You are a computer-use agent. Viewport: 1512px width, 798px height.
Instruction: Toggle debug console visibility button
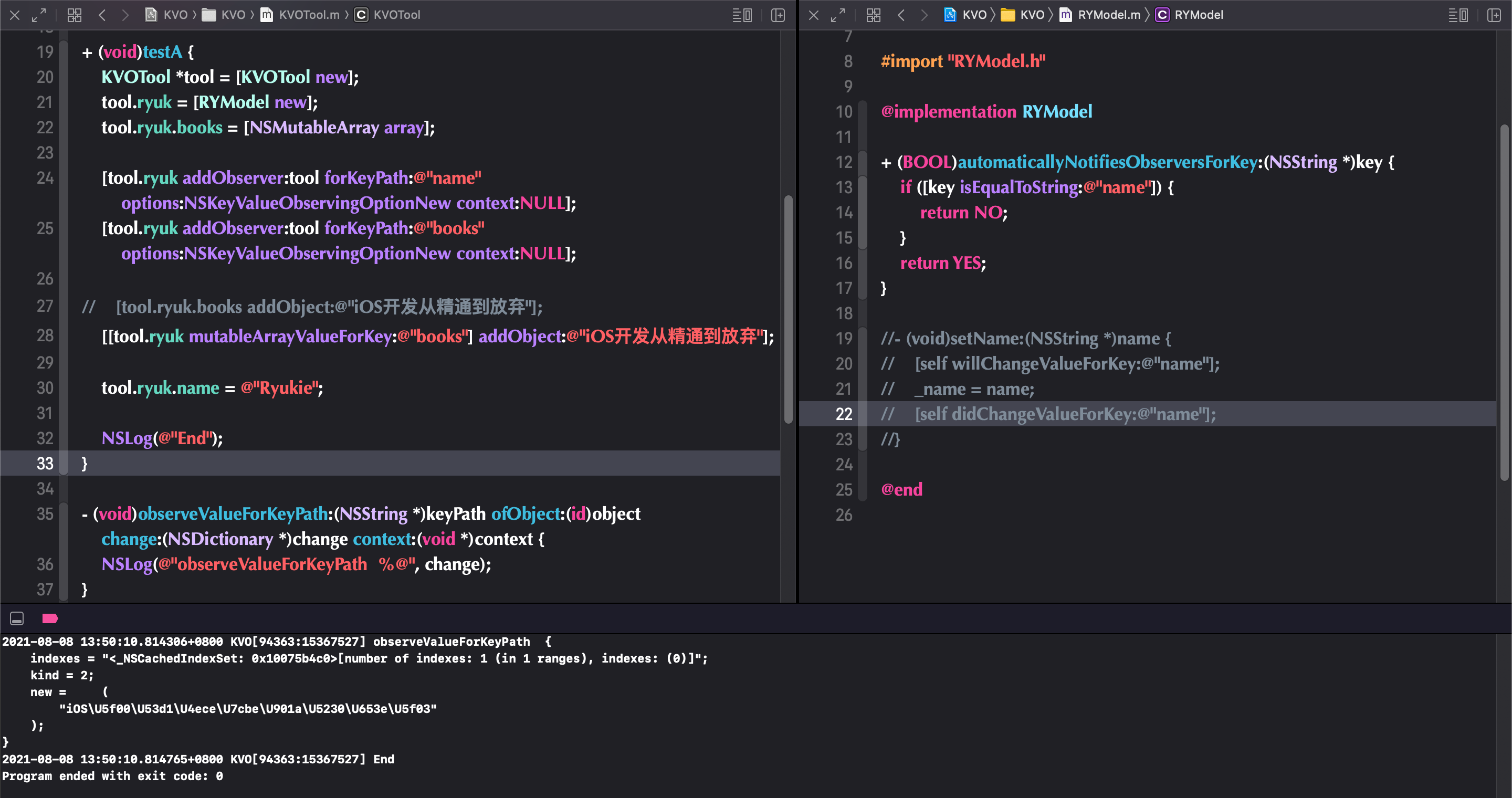pos(17,618)
